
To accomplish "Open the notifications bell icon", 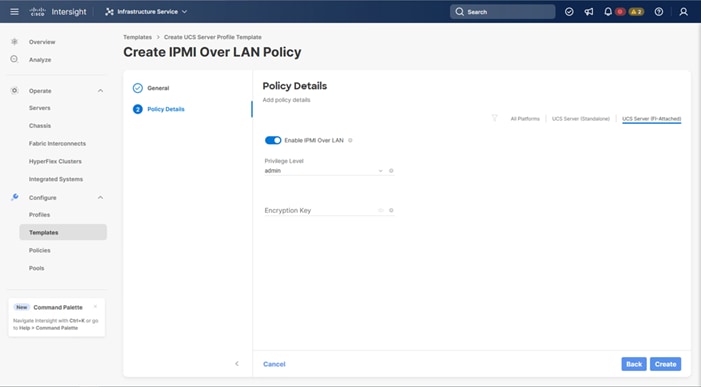I will pyautogui.click(x=608, y=12).
